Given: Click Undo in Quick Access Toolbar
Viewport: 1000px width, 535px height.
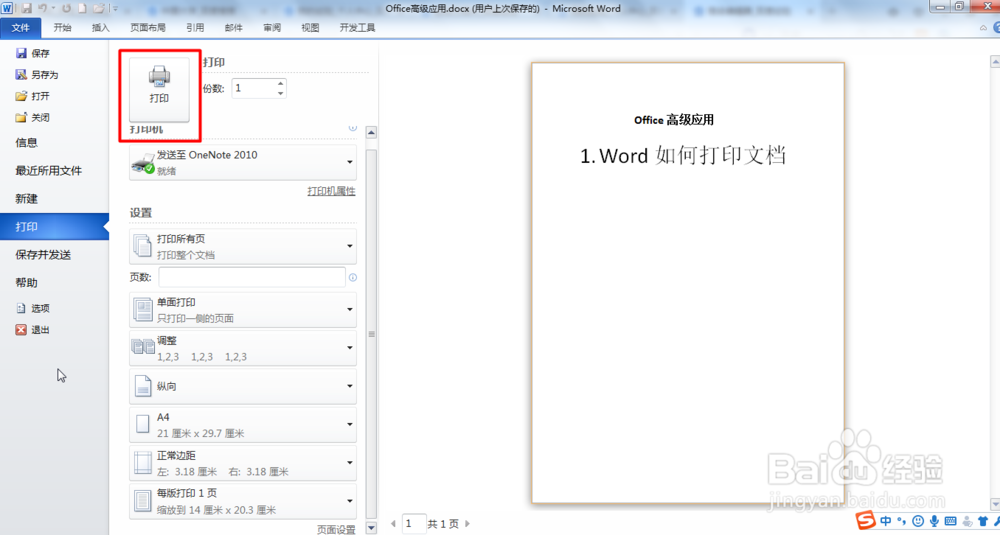Looking at the screenshot, I should pos(43,8).
